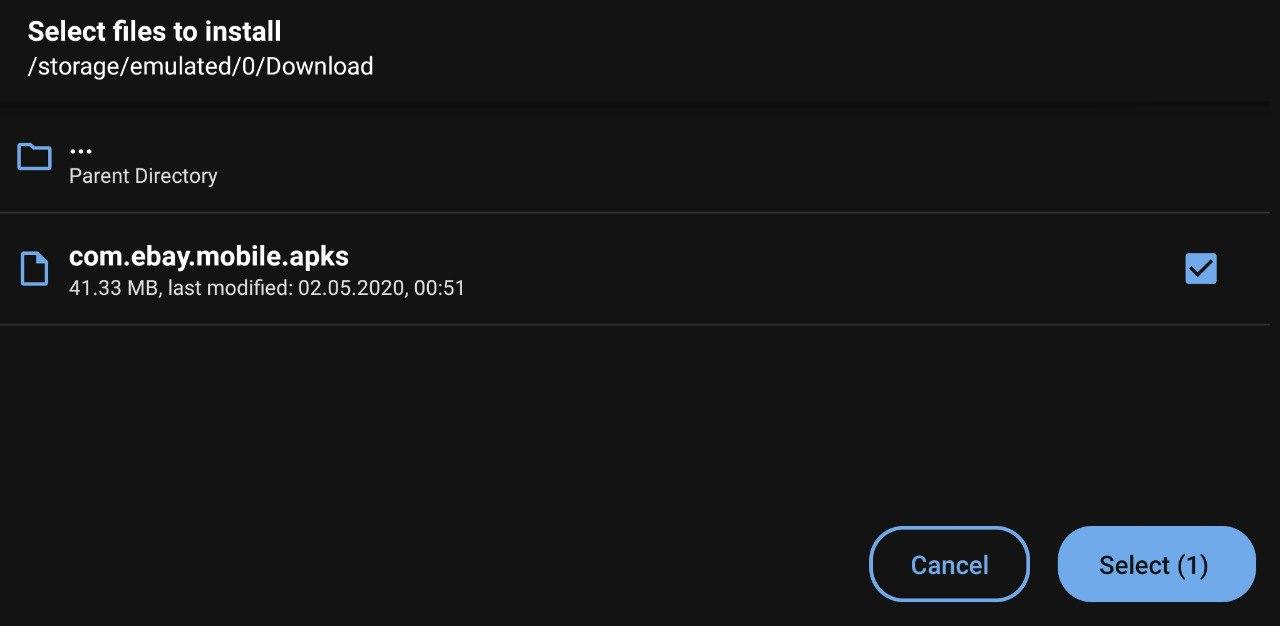
Task: Click the /storage/emulated/0/Download path text
Action: 200,67
